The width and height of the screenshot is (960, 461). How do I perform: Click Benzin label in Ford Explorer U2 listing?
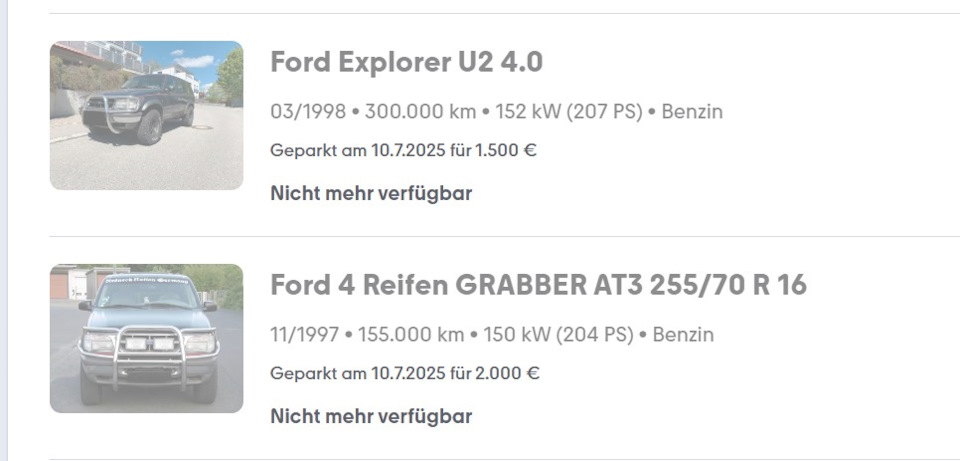(692, 112)
